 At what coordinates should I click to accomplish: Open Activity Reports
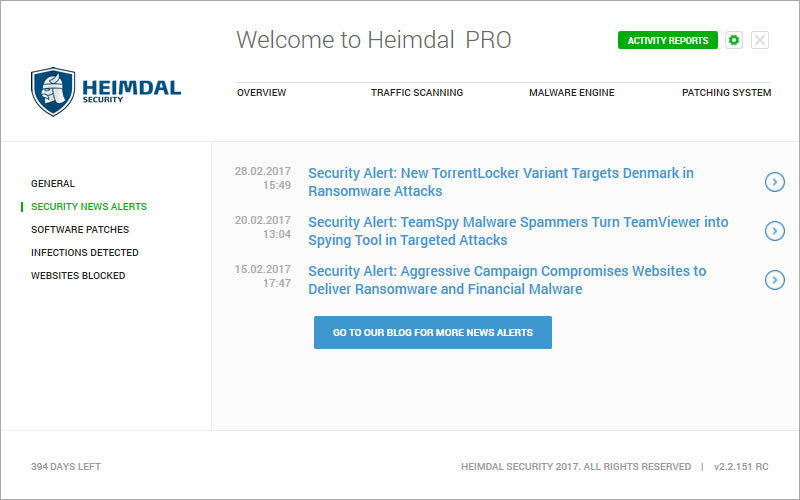[667, 40]
